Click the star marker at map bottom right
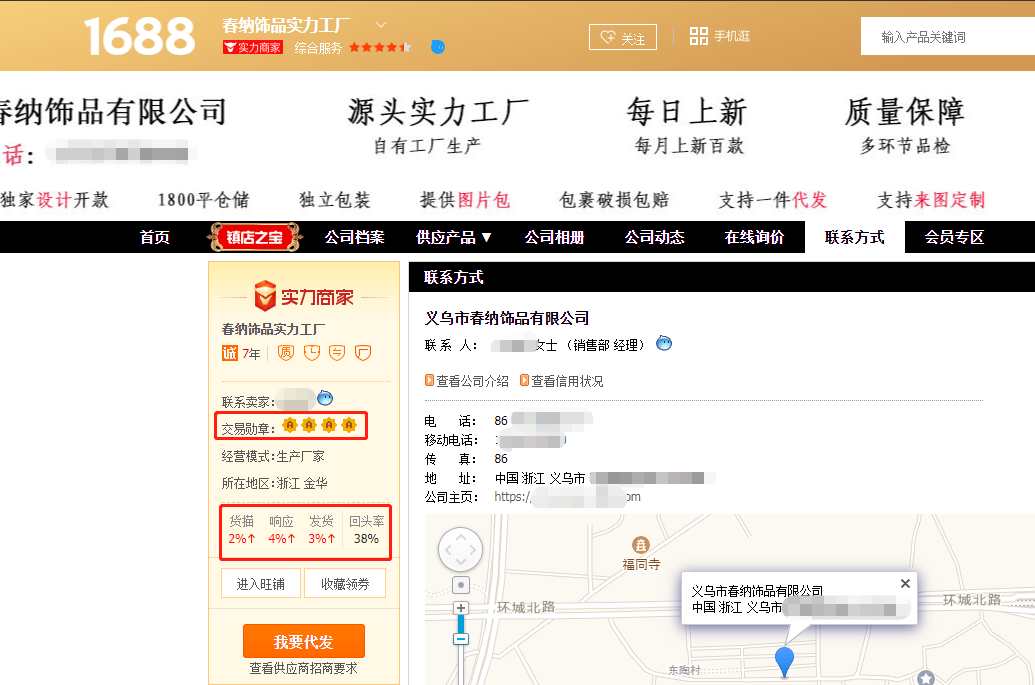Screen dimensions: 1035x685 [926, 678]
